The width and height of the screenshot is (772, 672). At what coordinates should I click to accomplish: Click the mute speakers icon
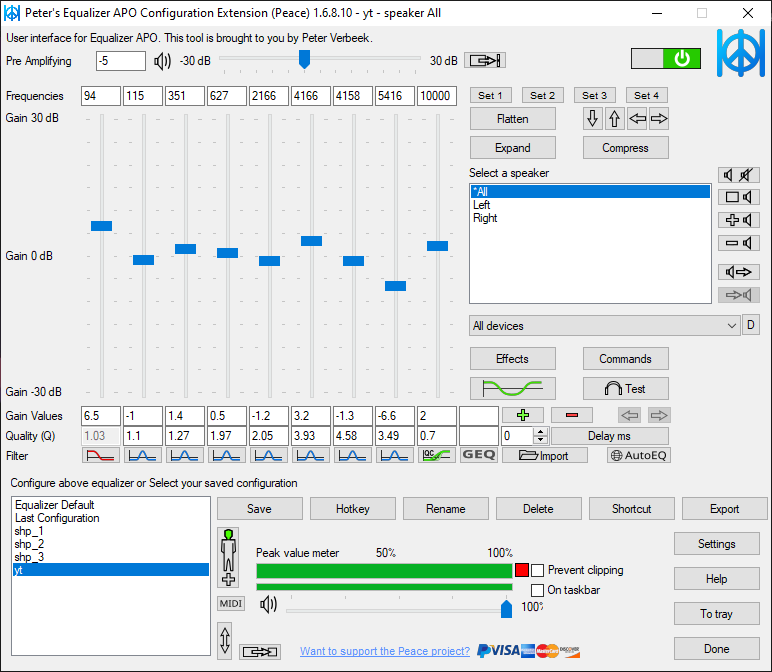point(739,175)
